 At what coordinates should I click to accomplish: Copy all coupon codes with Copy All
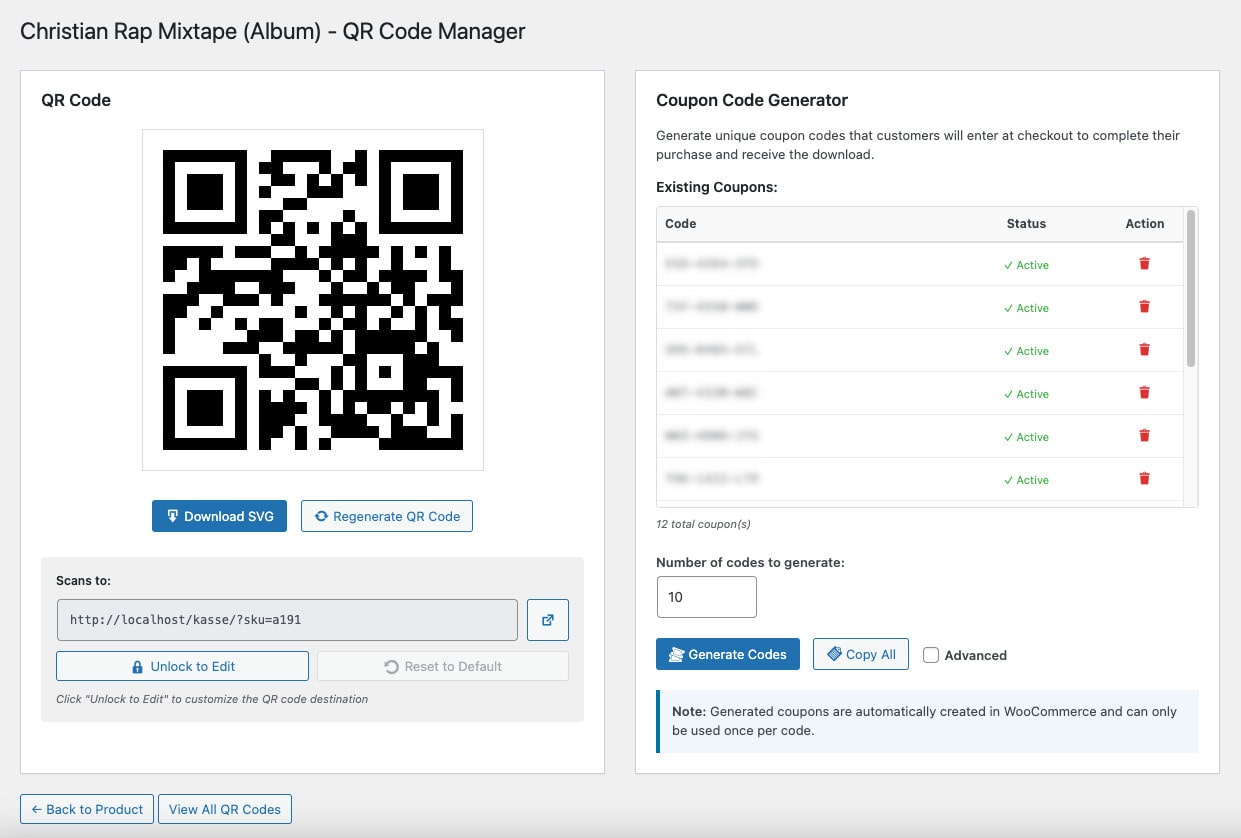(x=860, y=654)
